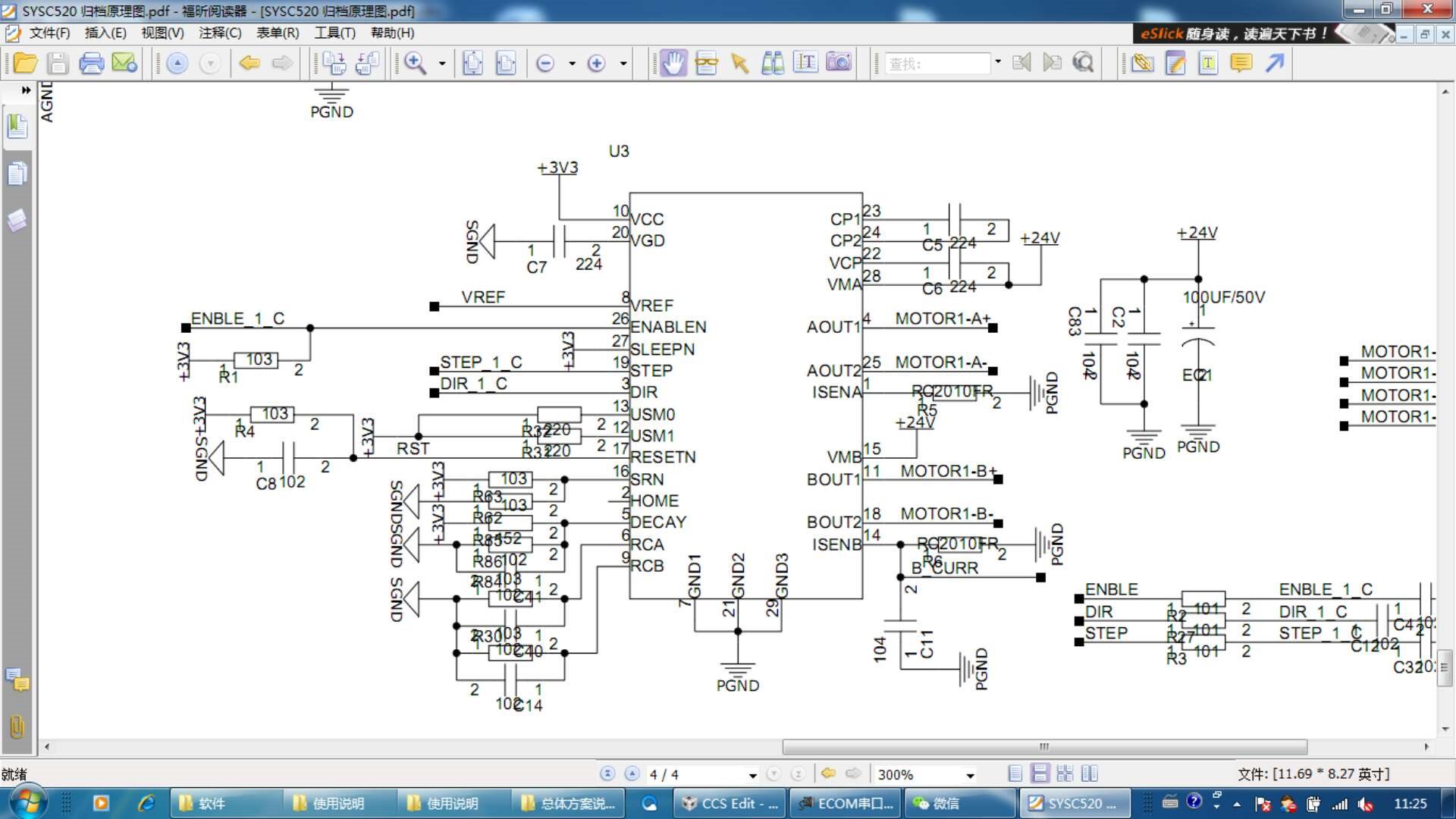This screenshot has height=819, width=1456.
Task: Find previous match icon in search bar
Action: (1021, 63)
